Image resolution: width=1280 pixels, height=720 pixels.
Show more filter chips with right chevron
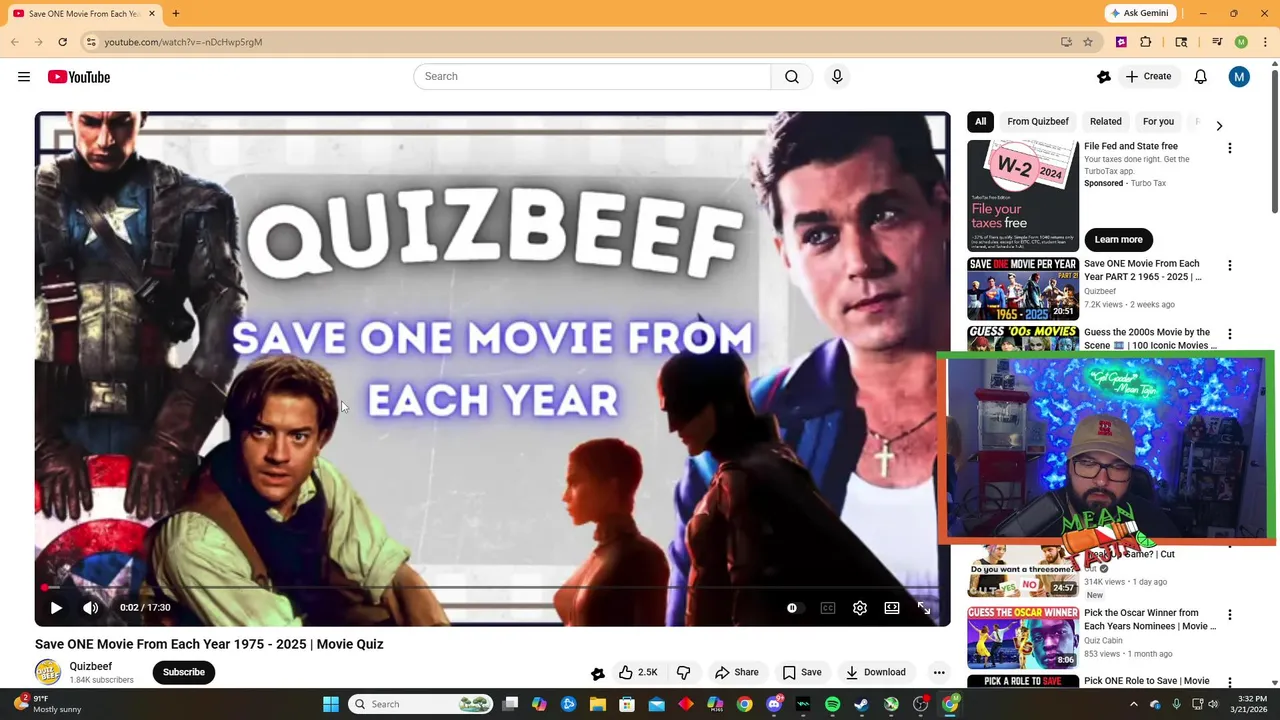pyautogui.click(x=1219, y=125)
